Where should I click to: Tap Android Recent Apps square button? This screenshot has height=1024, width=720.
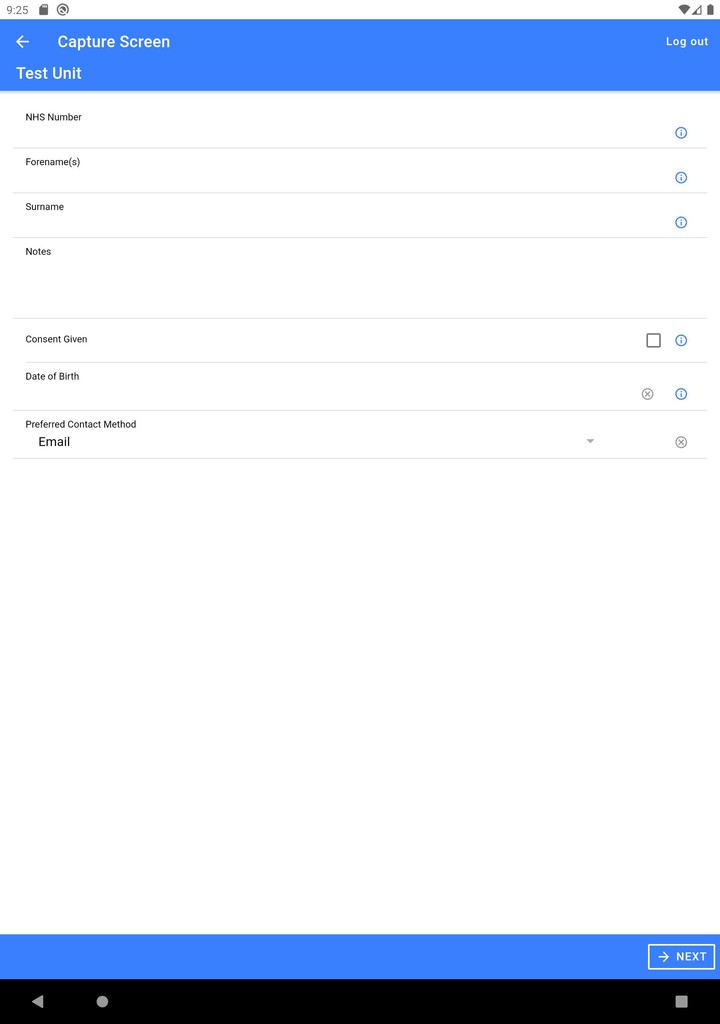tap(682, 1001)
